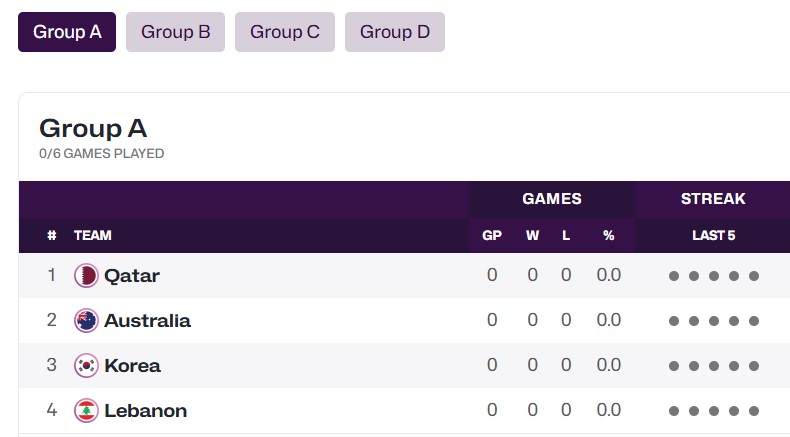Switch to the Group B tab
This screenshot has width=790, height=437.
175,32
